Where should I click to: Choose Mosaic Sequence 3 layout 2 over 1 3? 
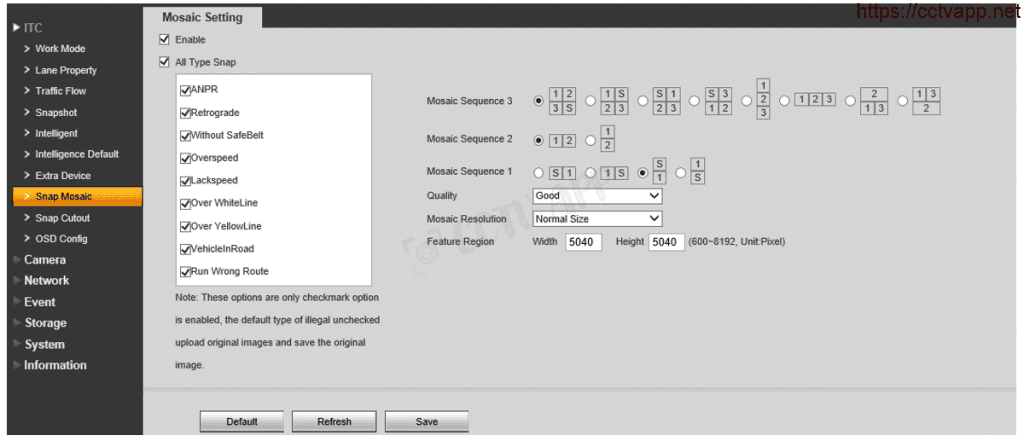(x=850, y=100)
